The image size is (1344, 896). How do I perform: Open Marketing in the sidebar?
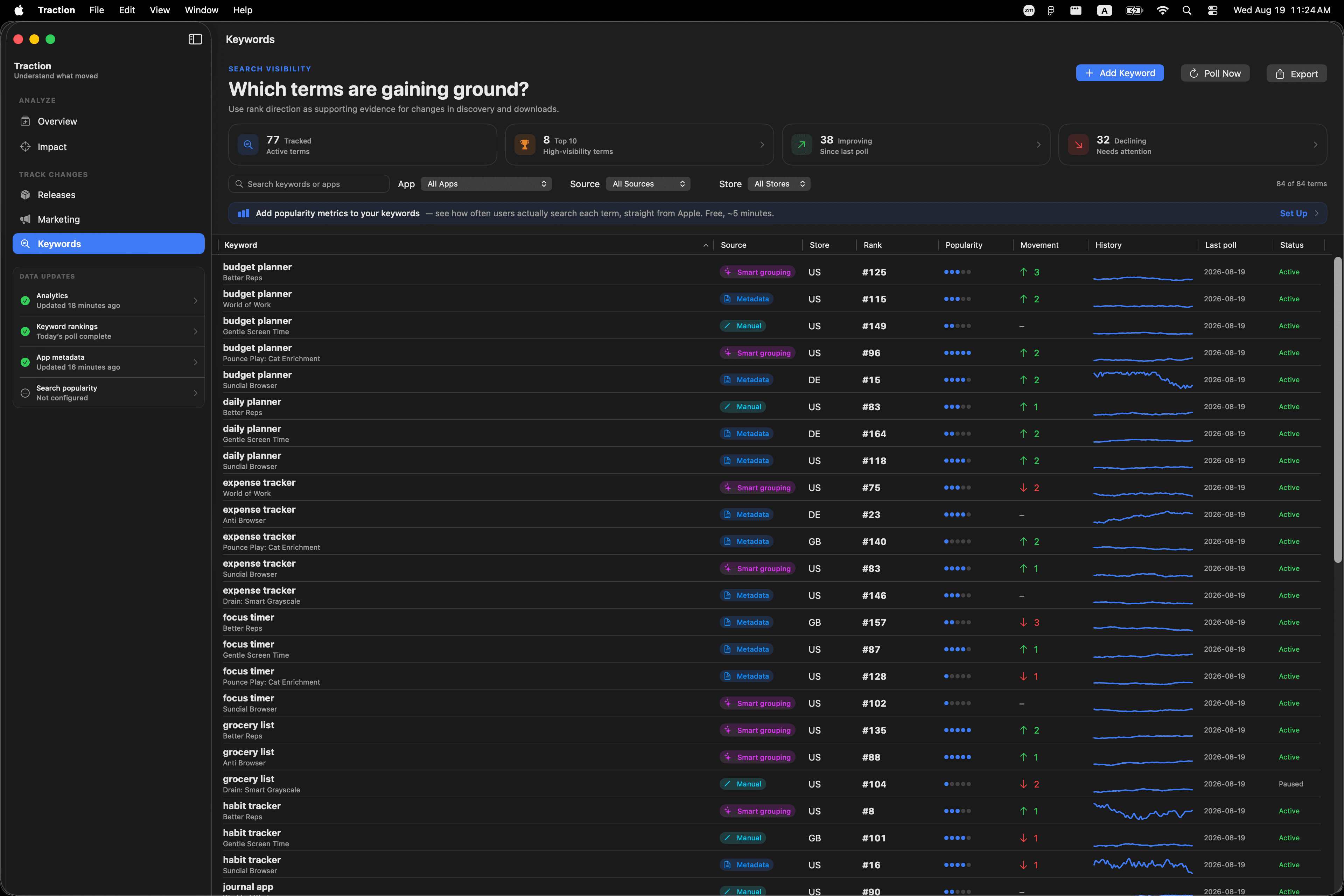click(108, 219)
